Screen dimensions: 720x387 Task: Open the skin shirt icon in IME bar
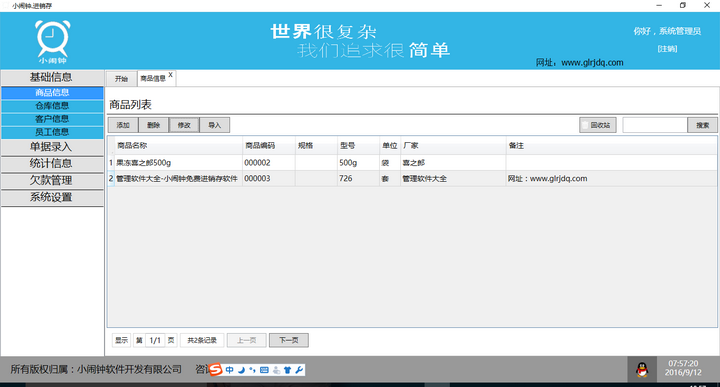pos(287,370)
